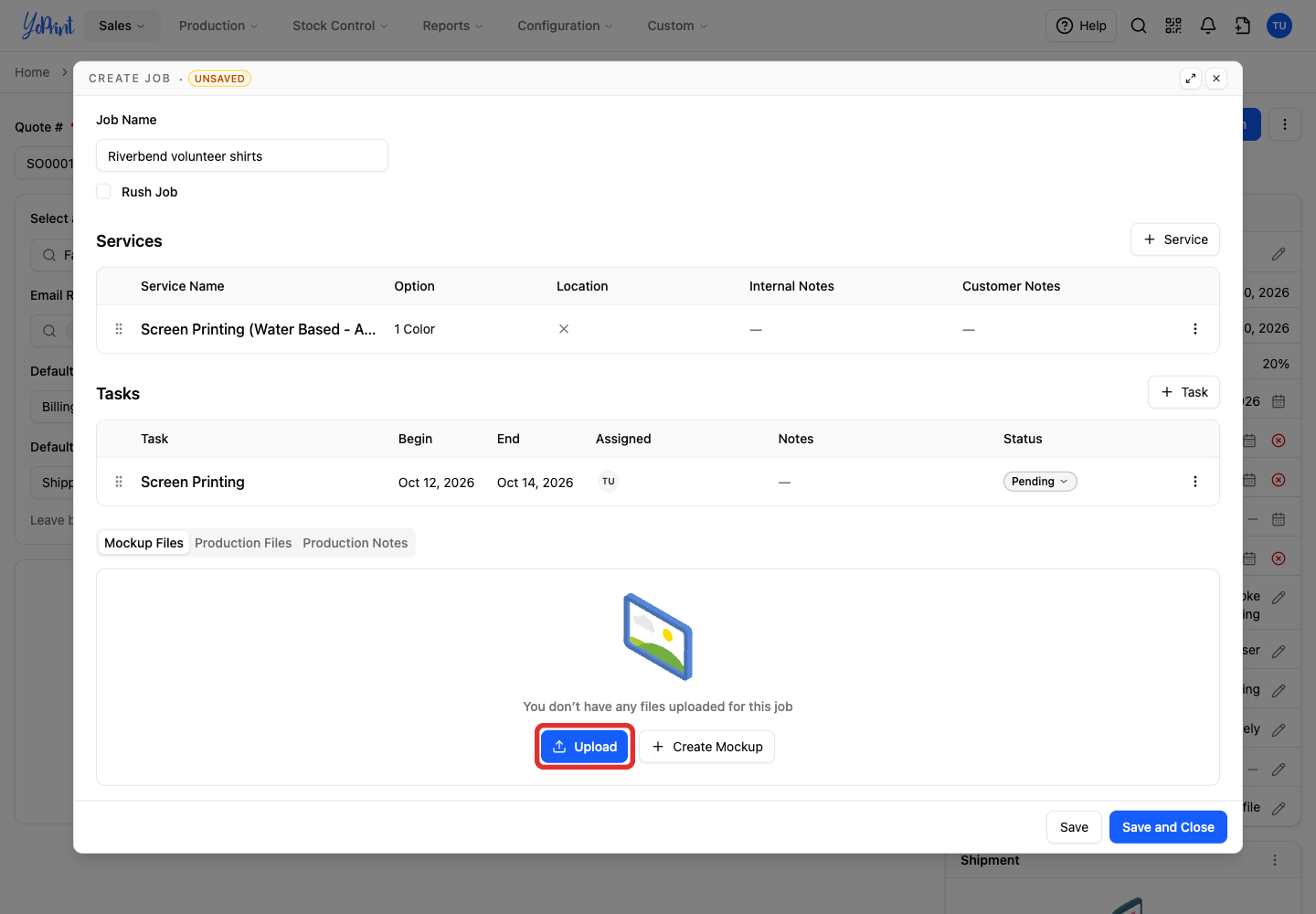Open the QR code scanner icon

(1173, 26)
